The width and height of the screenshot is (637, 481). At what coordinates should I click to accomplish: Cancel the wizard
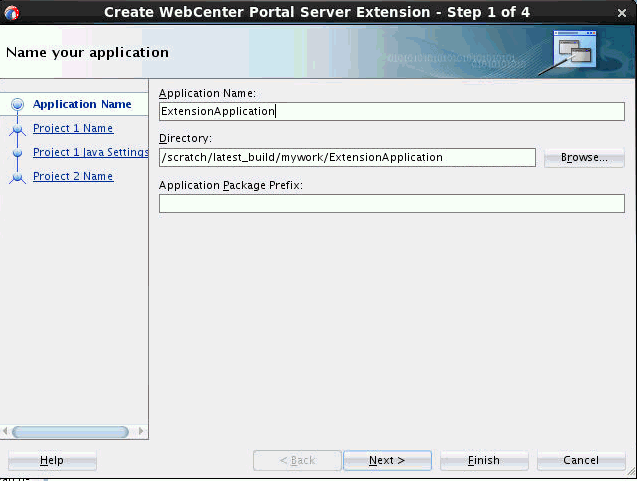(581, 460)
